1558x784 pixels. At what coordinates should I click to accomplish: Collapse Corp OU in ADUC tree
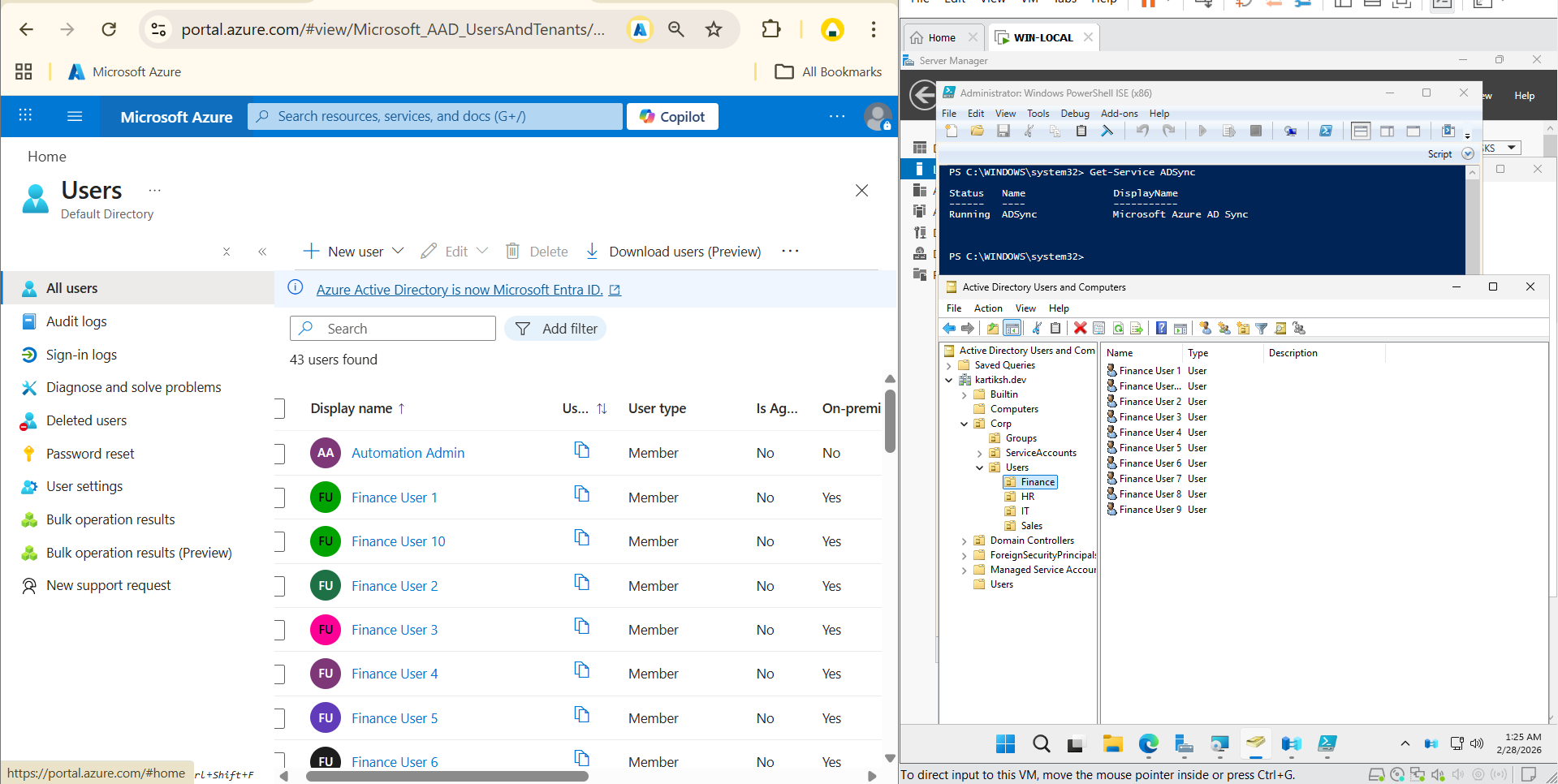coord(964,424)
